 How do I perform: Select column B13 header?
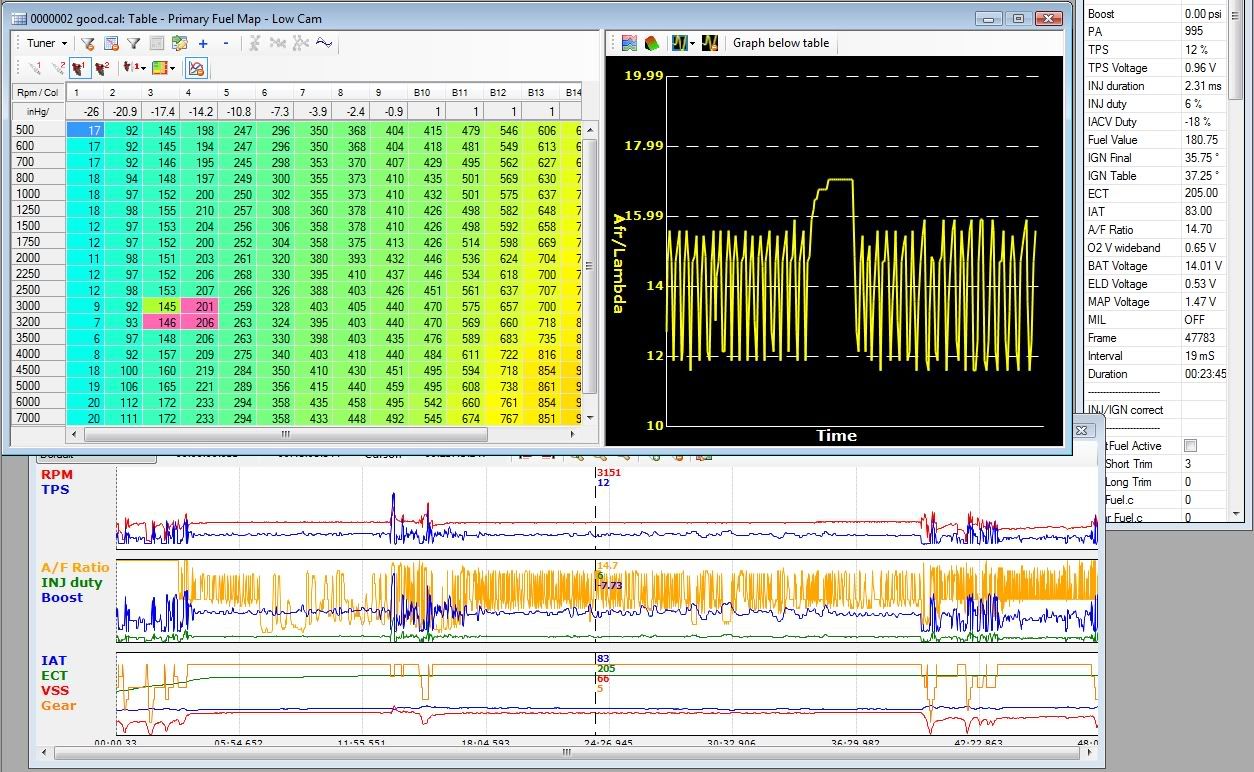[541, 92]
